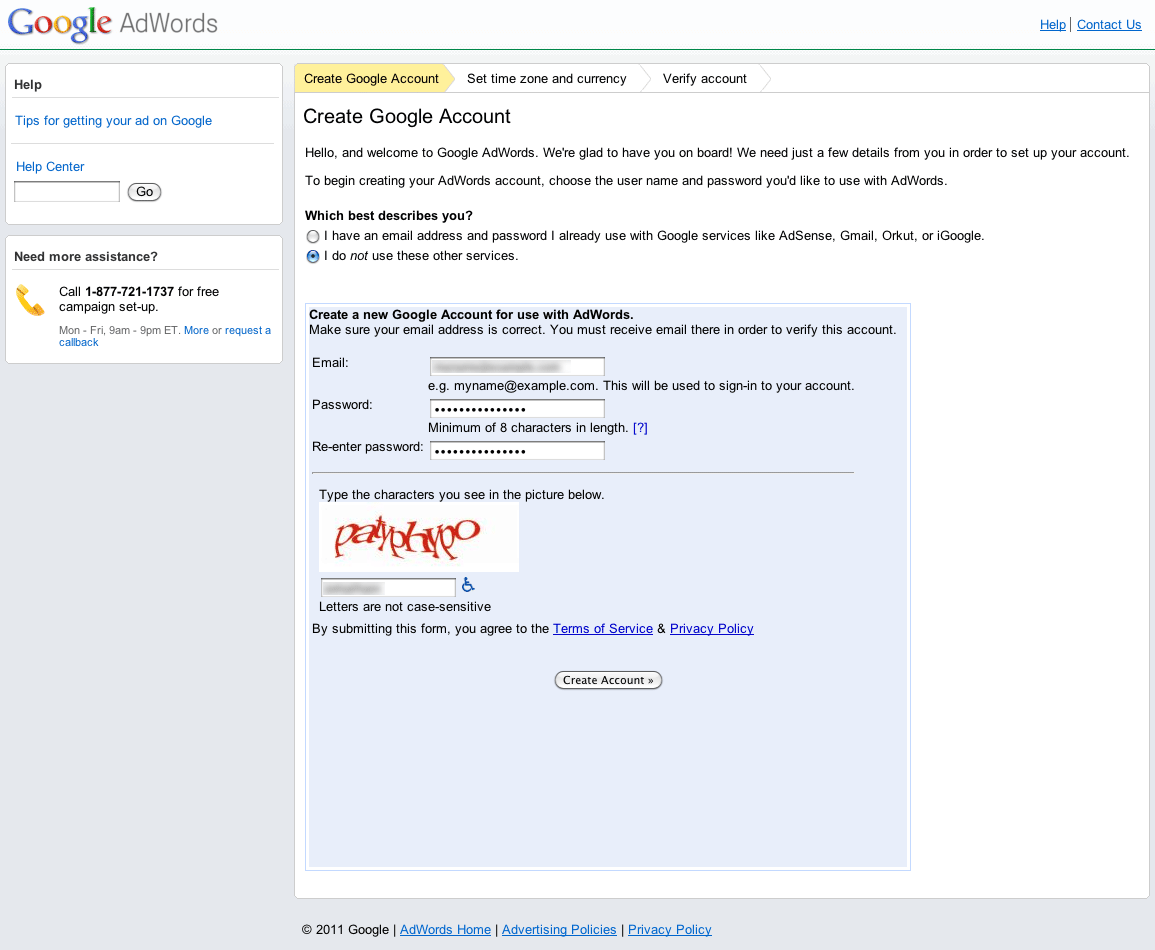Open the Contact Us link

click(1109, 24)
